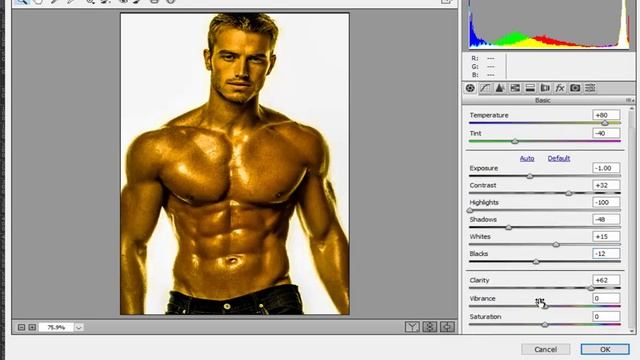Screen dimensions: 640x360
Task: Open the Detail sharpening tab
Action: (x=500, y=88)
